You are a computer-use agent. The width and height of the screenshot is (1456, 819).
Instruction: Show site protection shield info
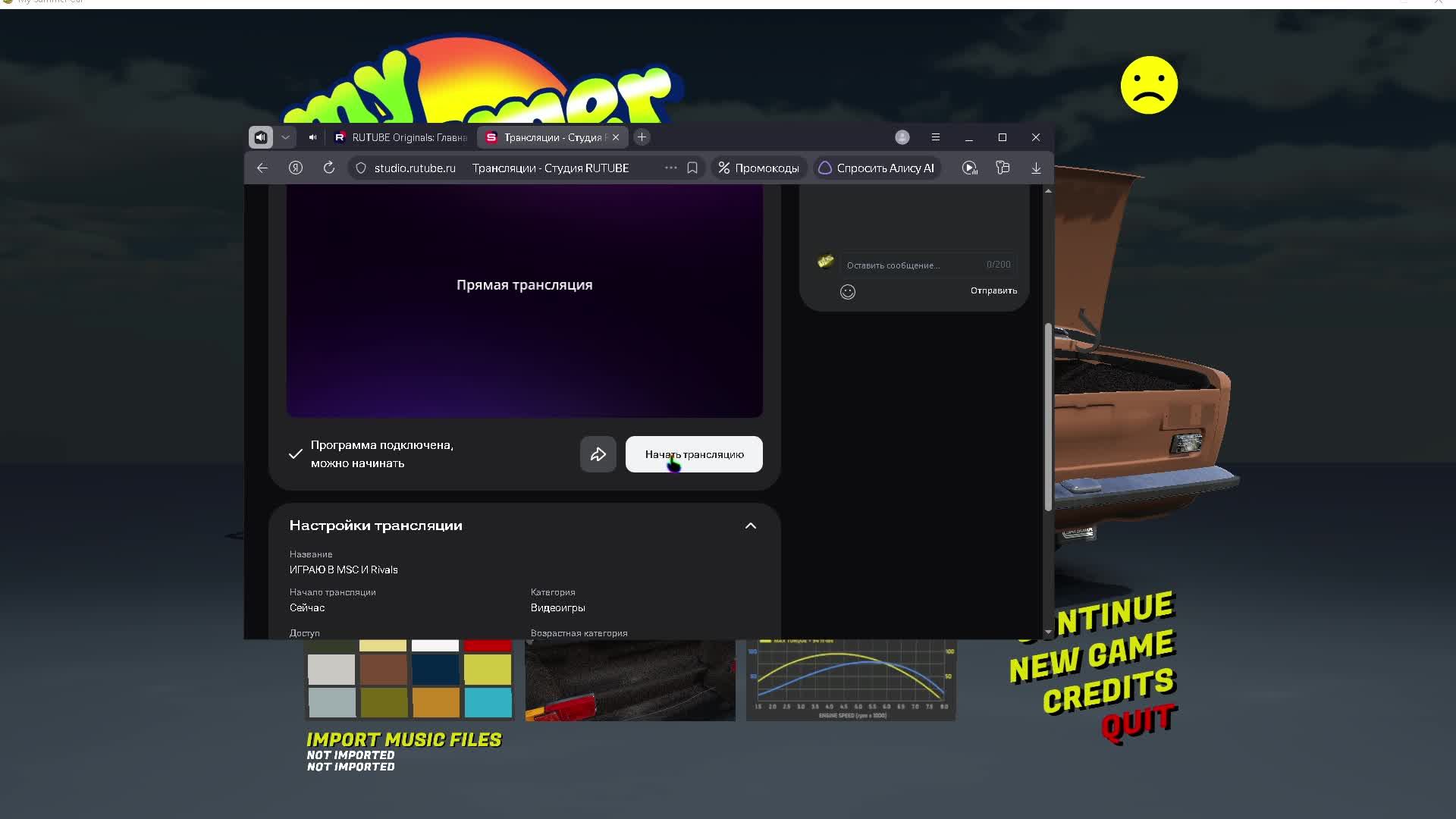(x=361, y=168)
